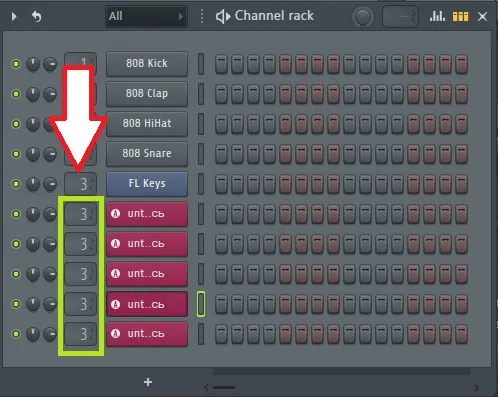
Task: Click the FL Keys volume knob
Action: click(50, 184)
